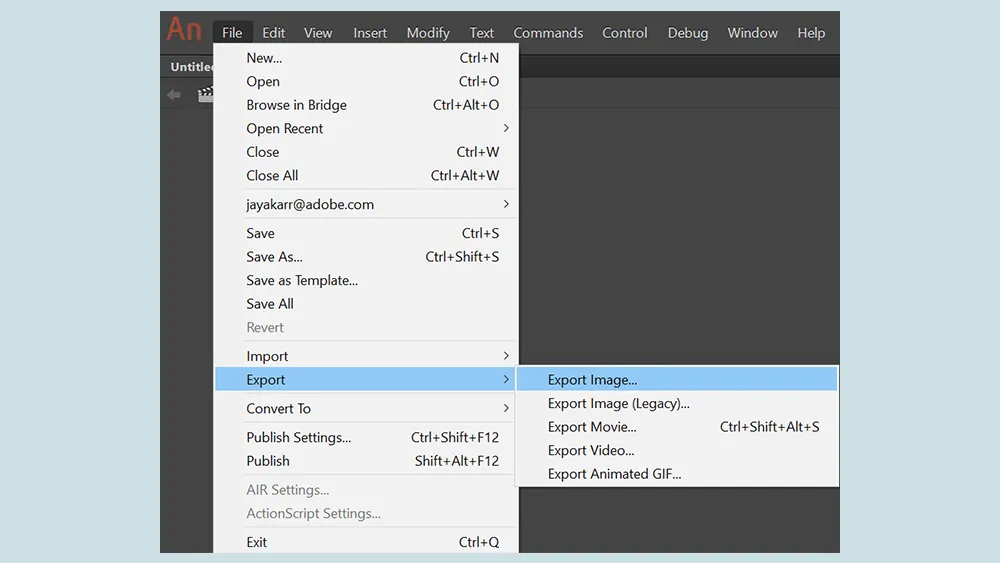Select Export Animated GIF...
This screenshot has height=563, width=1000.
click(677, 474)
